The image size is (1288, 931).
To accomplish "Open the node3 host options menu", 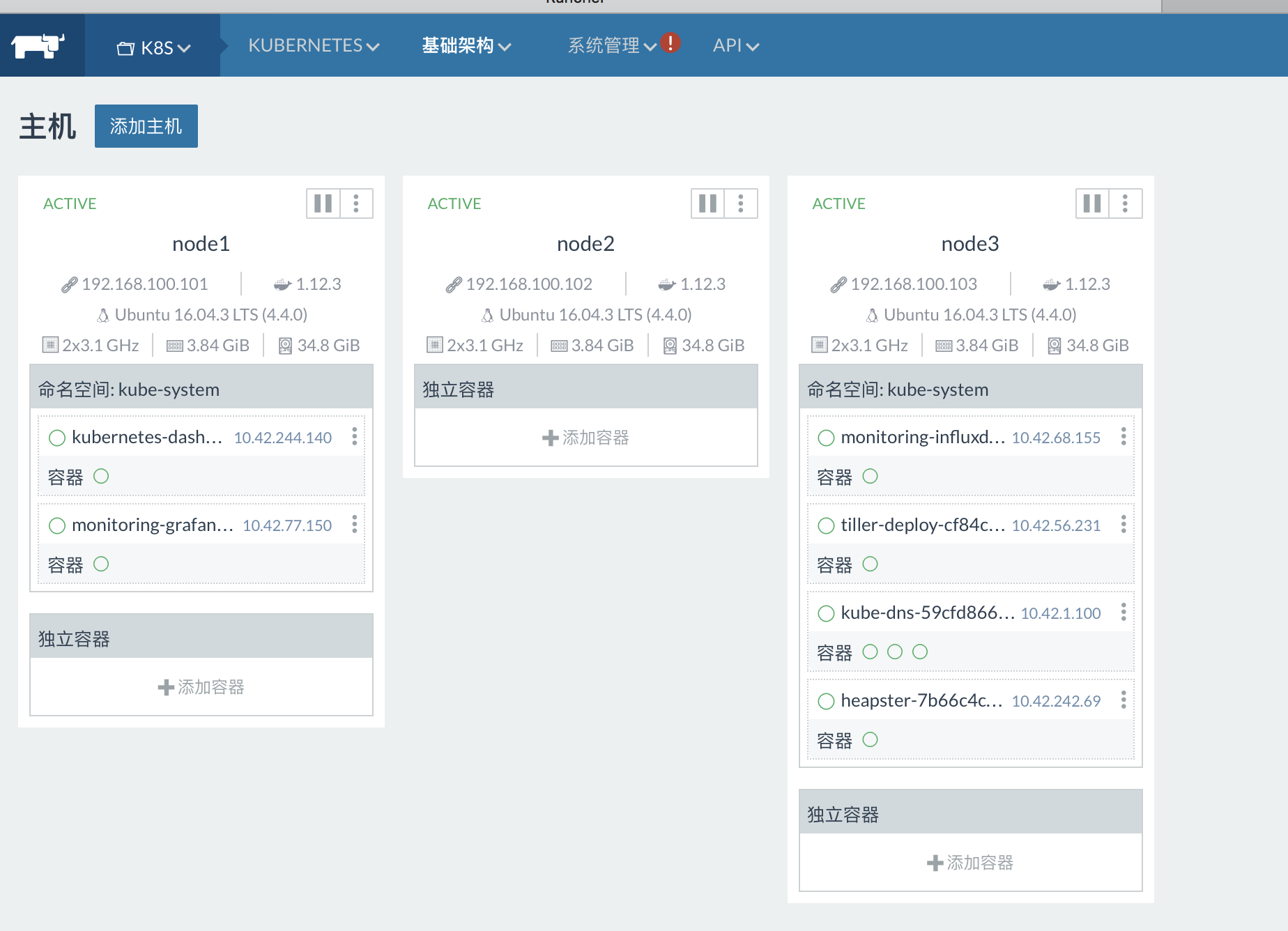I will pos(1124,203).
